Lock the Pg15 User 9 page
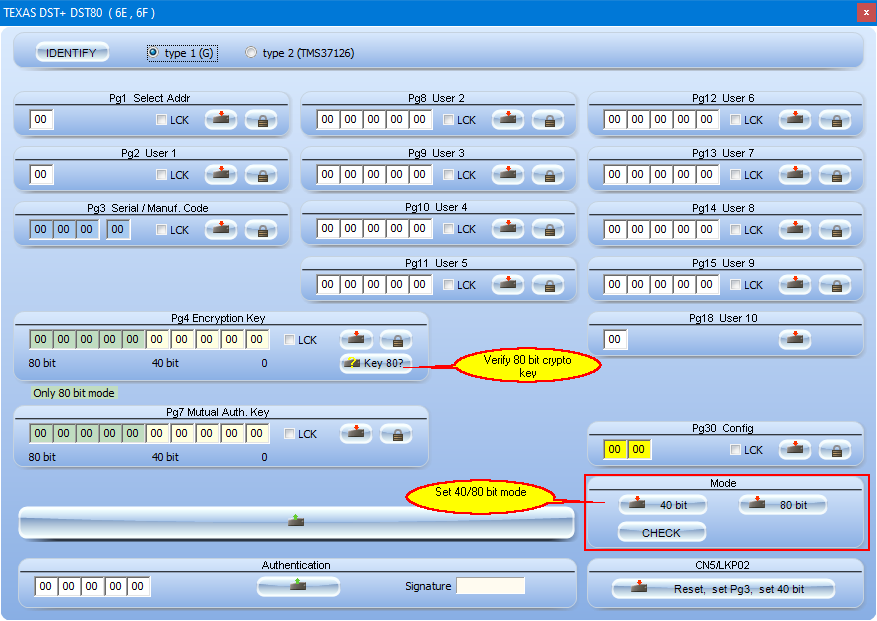Viewport: 877px width, 621px height. pos(836,285)
